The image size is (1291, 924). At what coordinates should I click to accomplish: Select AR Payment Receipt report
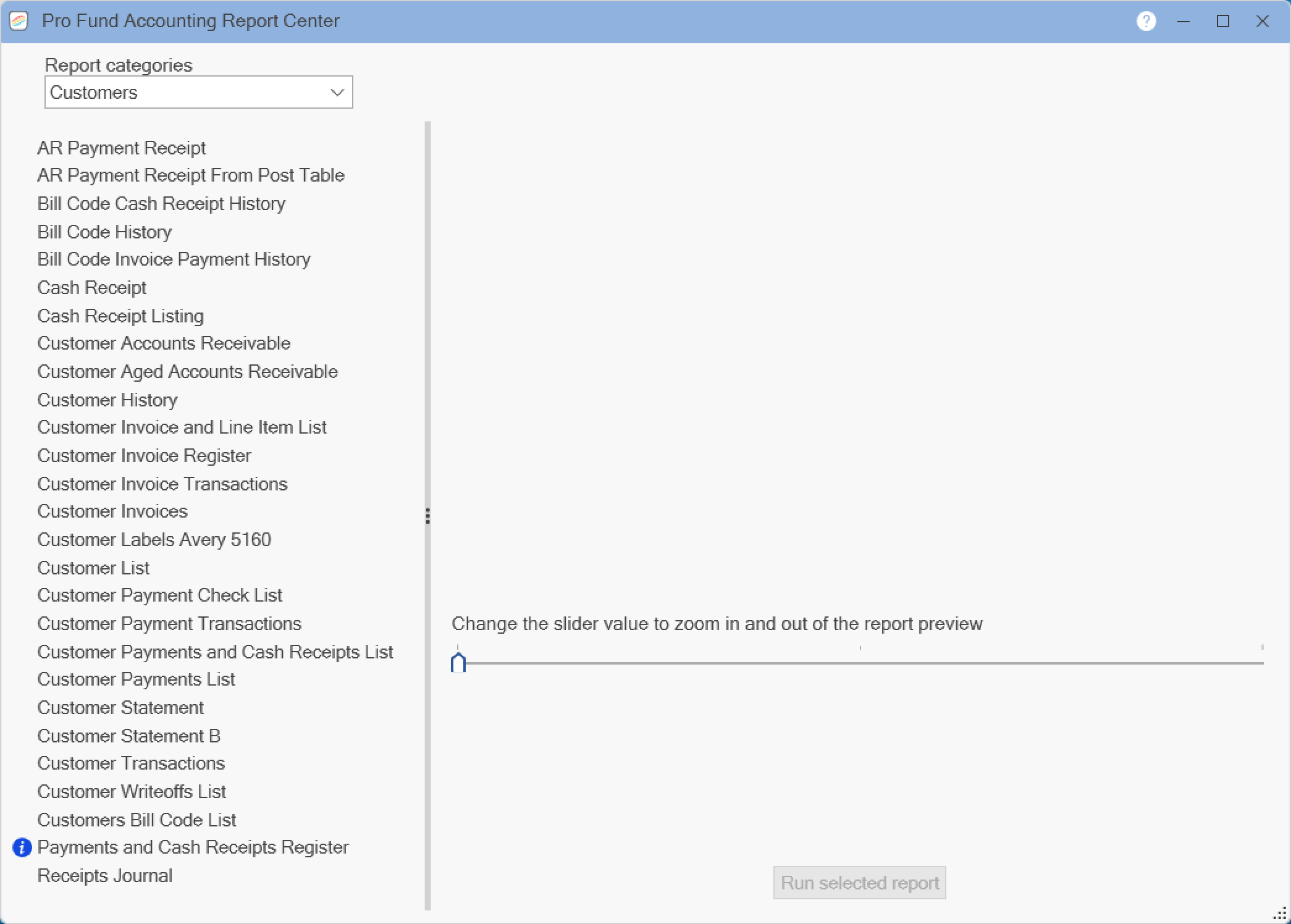[122, 148]
